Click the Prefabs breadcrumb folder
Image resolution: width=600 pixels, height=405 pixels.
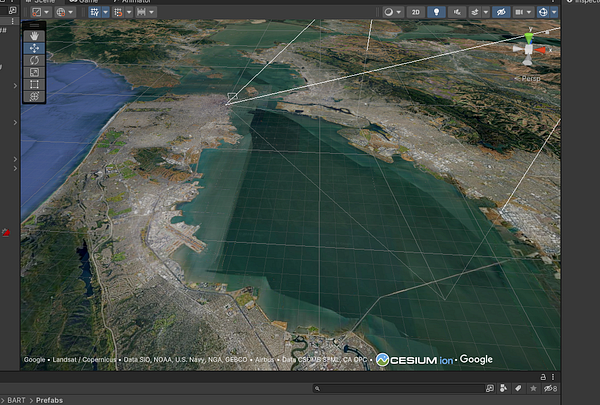point(49,399)
